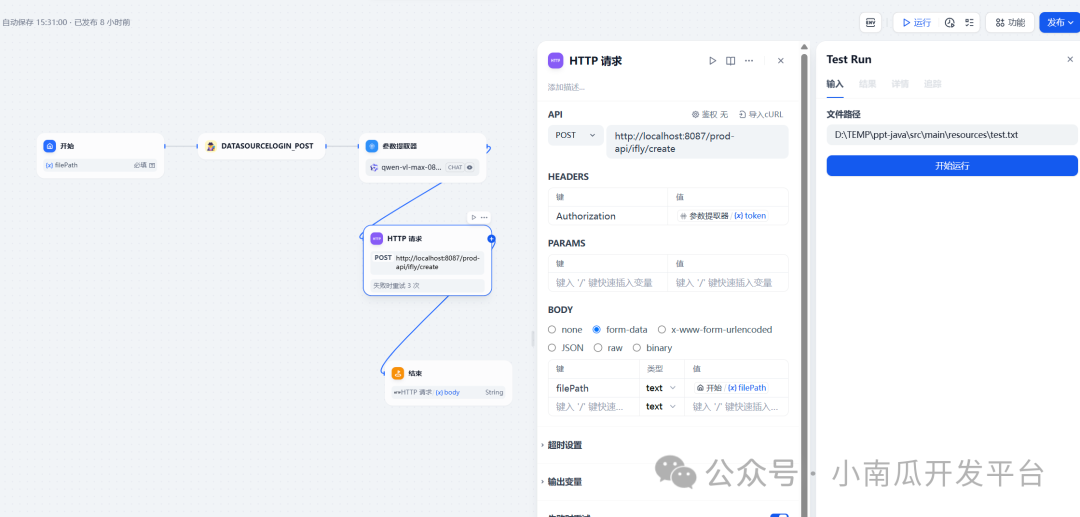Switch to the 详情 detail tab

click(x=900, y=84)
